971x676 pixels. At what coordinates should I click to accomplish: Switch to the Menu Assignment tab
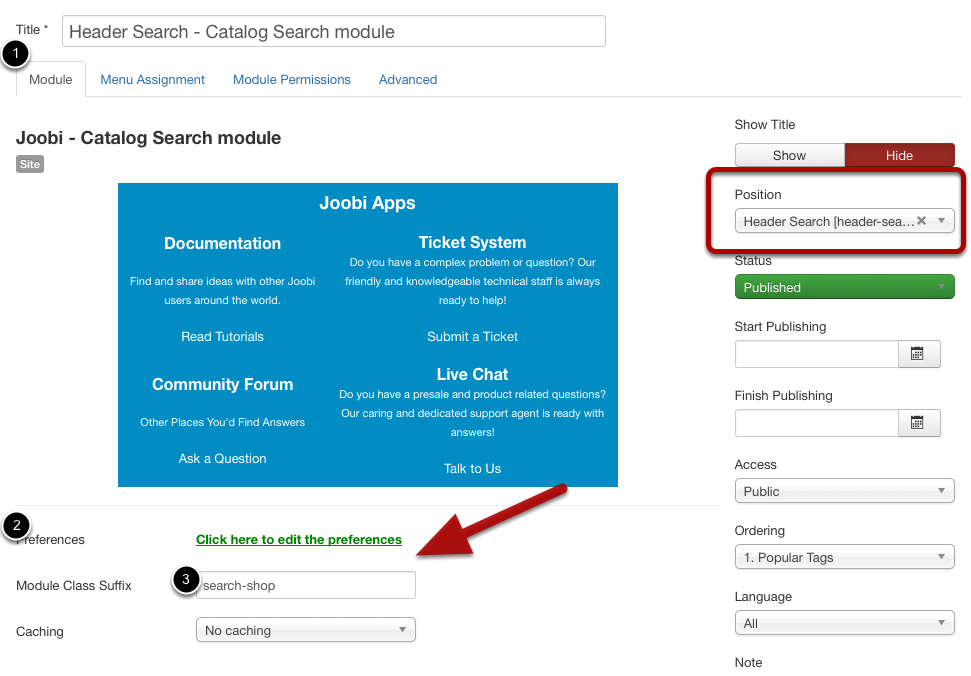[152, 80]
